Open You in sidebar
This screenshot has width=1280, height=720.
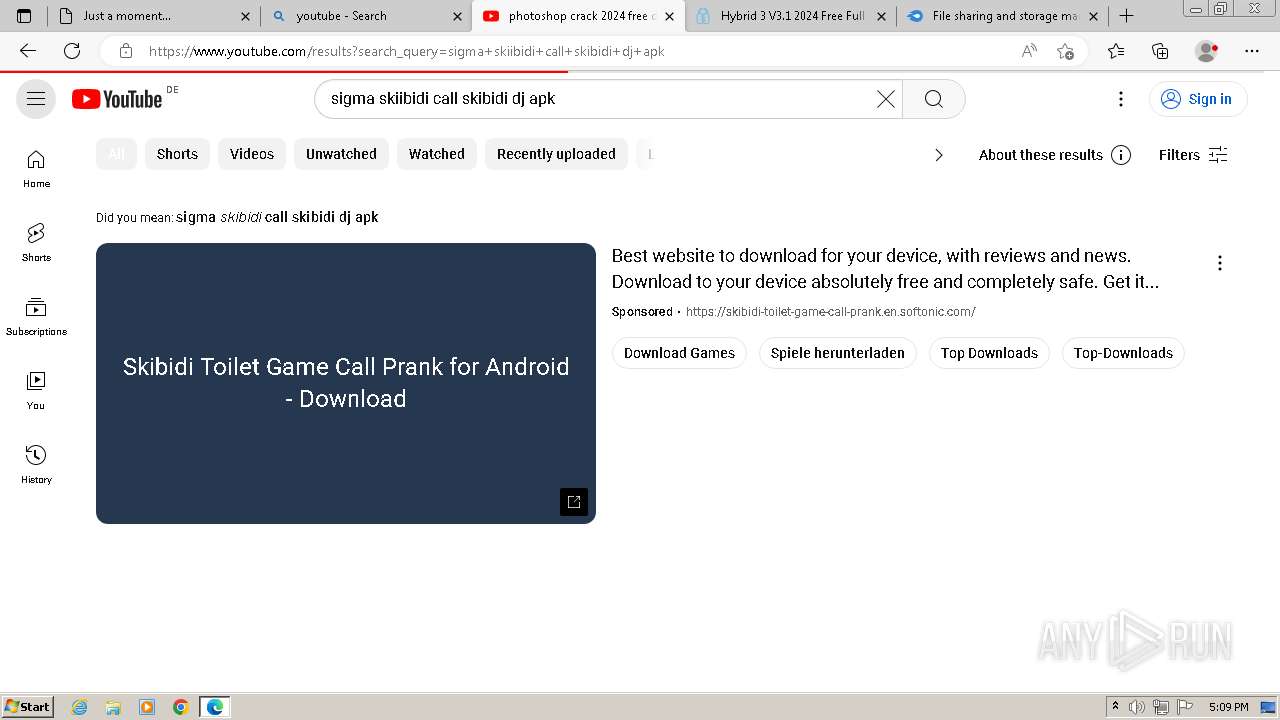click(36, 391)
